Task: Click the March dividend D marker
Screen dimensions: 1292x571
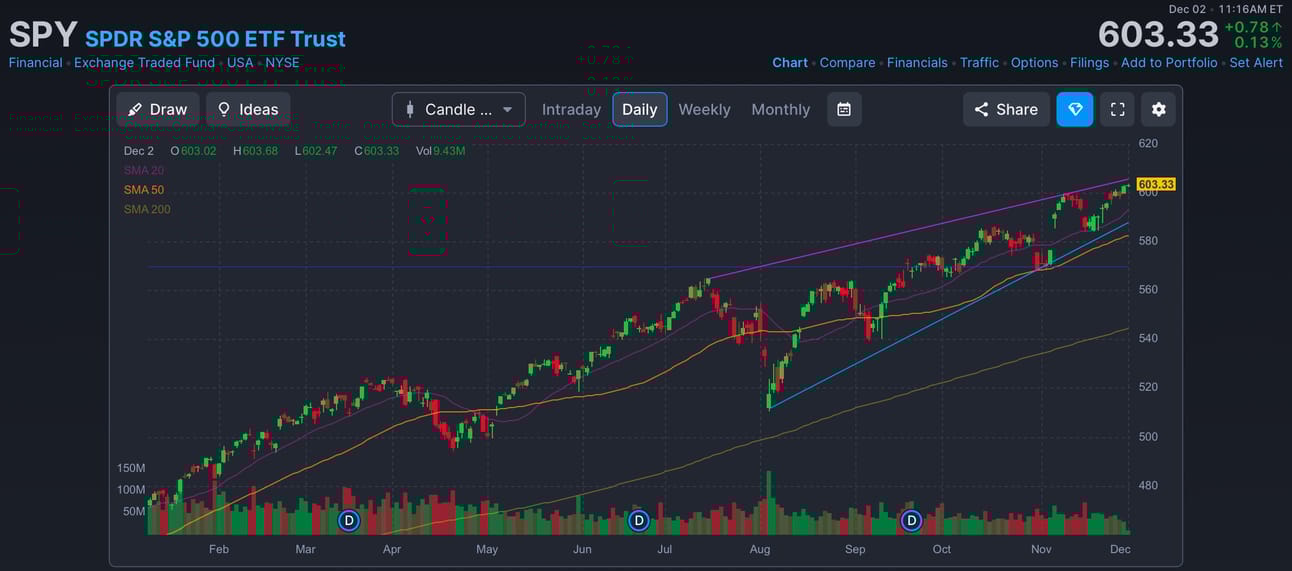Action: click(x=349, y=520)
